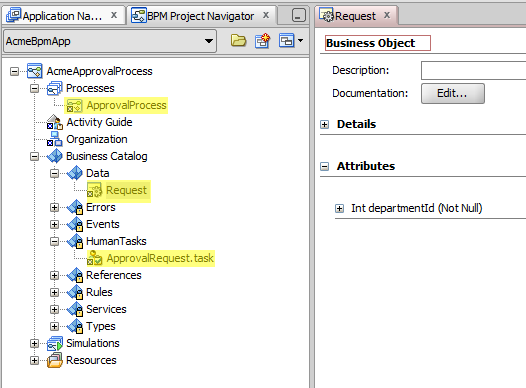This screenshot has height=388, width=526.
Task: Click the locked Services module icon
Action: [x=74, y=309]
